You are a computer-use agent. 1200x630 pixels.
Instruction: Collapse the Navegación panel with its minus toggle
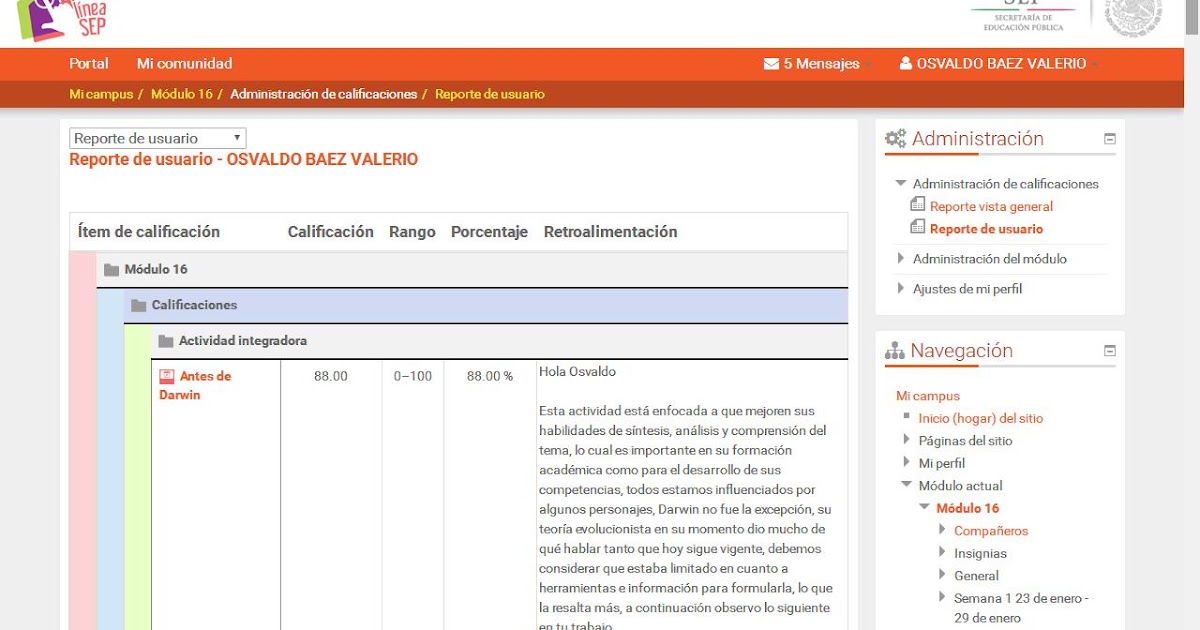click(x=1109, y=351)
